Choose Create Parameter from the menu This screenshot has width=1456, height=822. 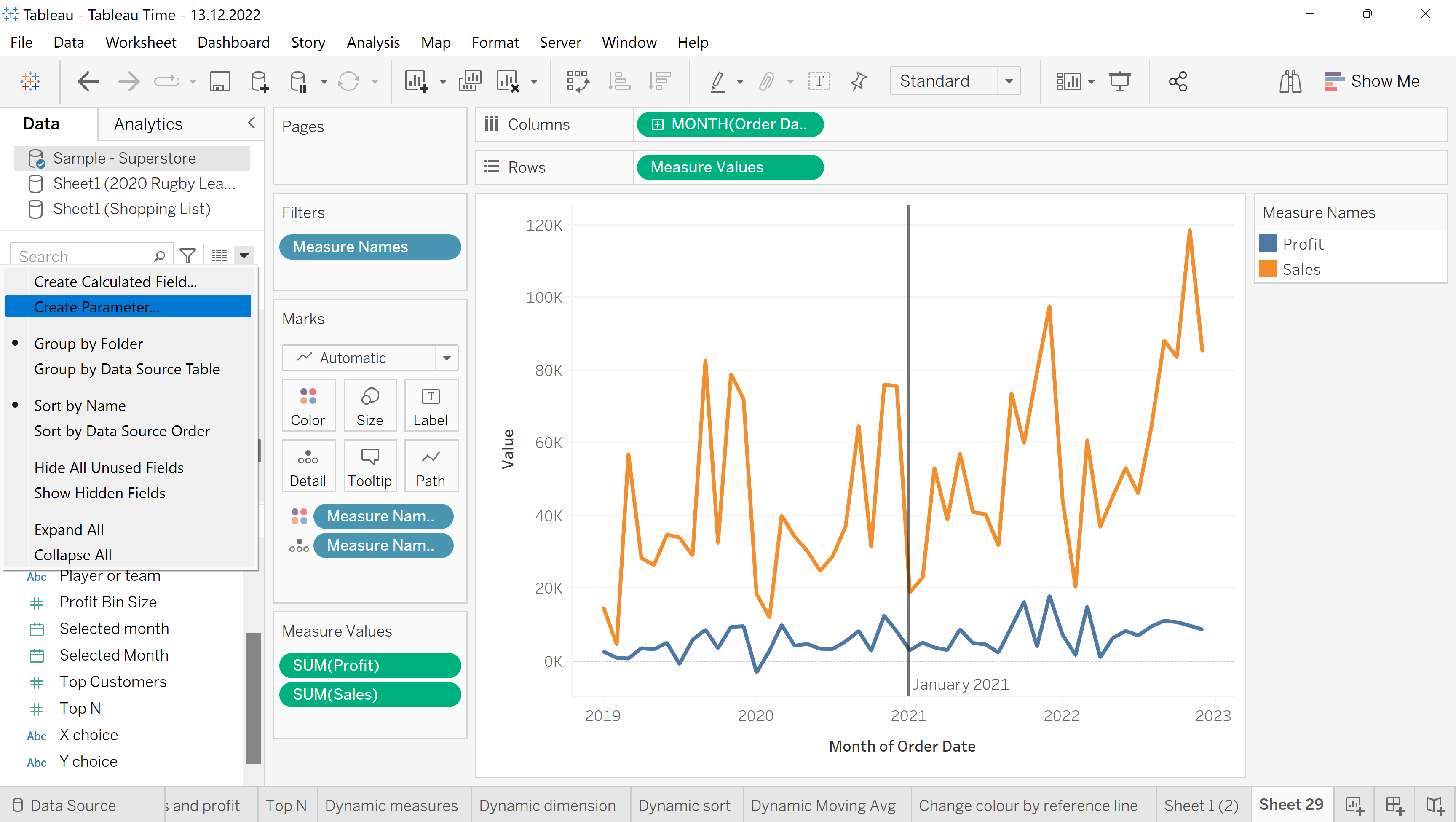(96, 306)
